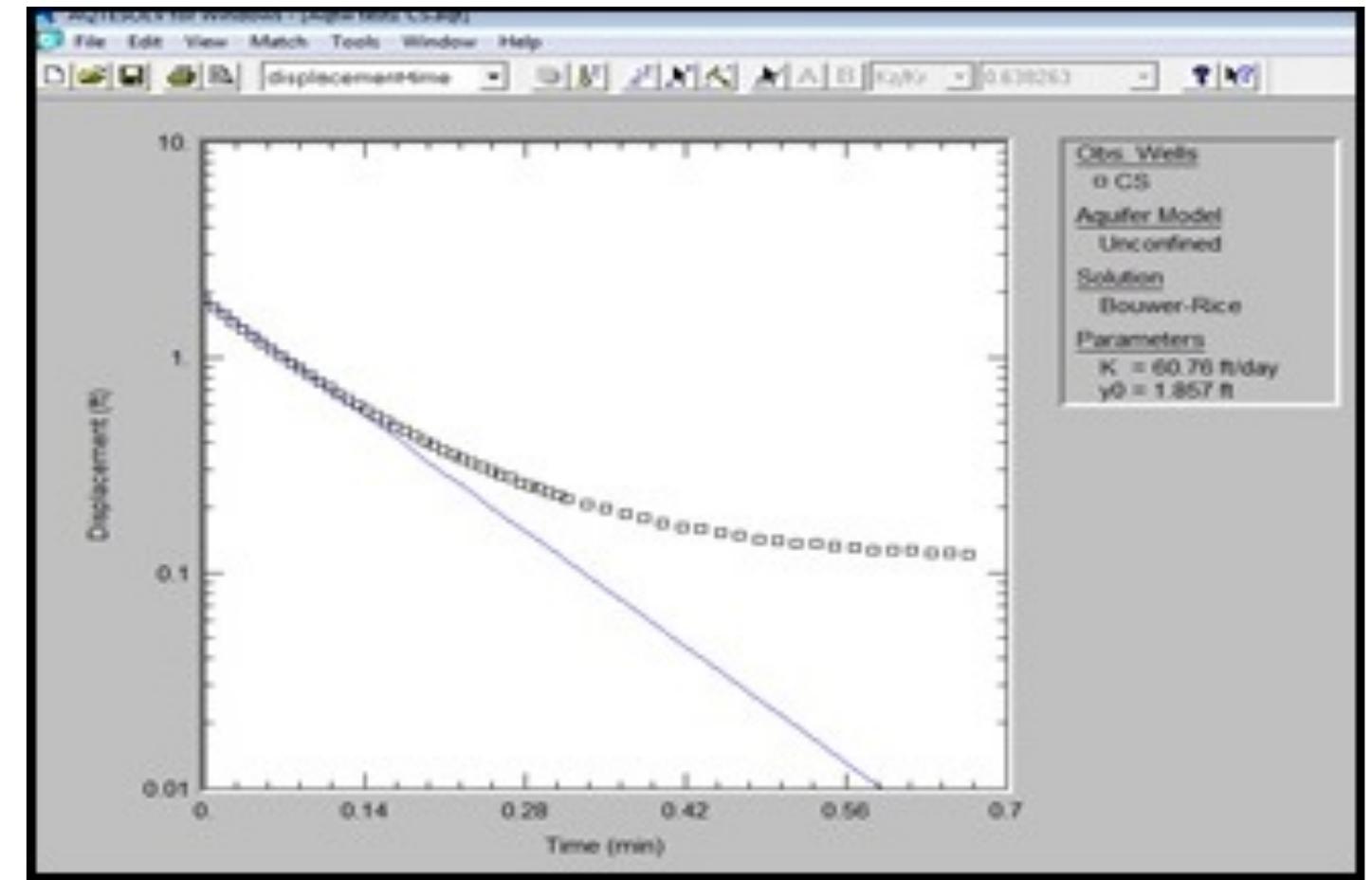
Task: Click the Parameters legend heading
Action: tap(1140, 339)
